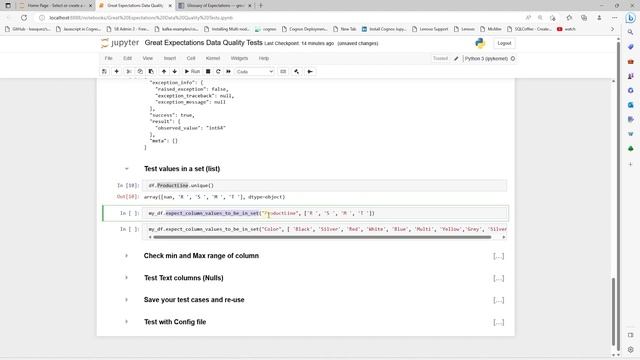Paste cells below icon
Screen dimensions: 640x360
click(151, 71)
